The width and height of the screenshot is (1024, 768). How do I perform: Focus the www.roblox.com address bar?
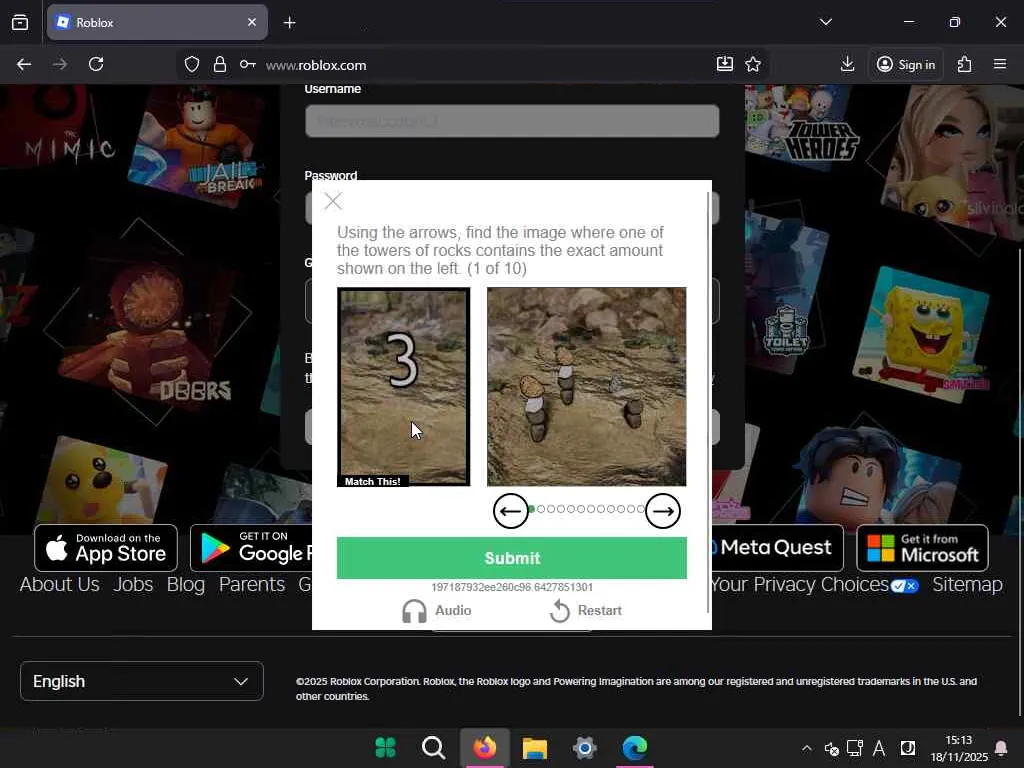pyautogui.click(x=483, y=65)
